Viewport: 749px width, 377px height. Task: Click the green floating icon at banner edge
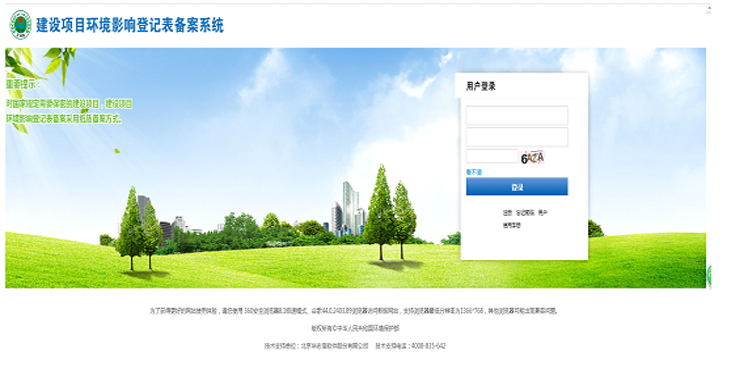point(709,275)
